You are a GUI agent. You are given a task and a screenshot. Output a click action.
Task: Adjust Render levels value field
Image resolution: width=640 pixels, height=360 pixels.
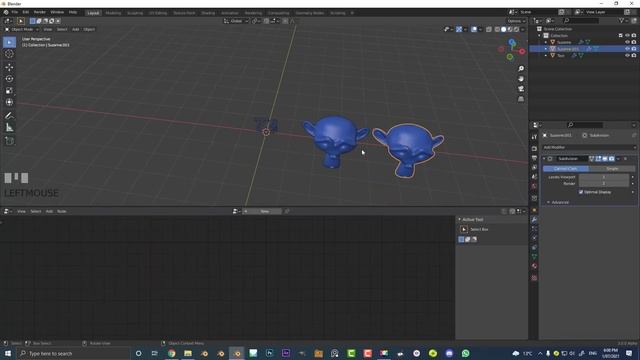(604, 184)
